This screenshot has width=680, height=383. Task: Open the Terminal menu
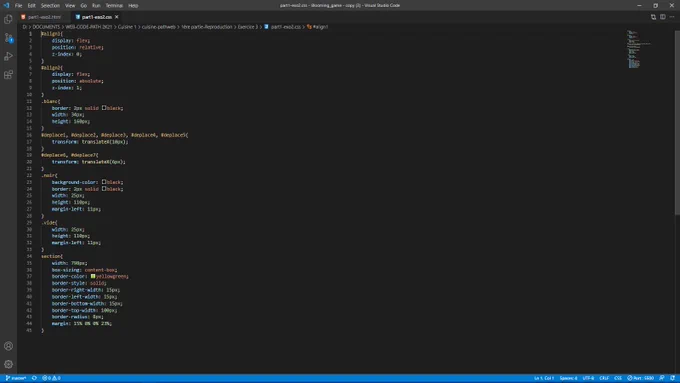[x=114, y=6]
